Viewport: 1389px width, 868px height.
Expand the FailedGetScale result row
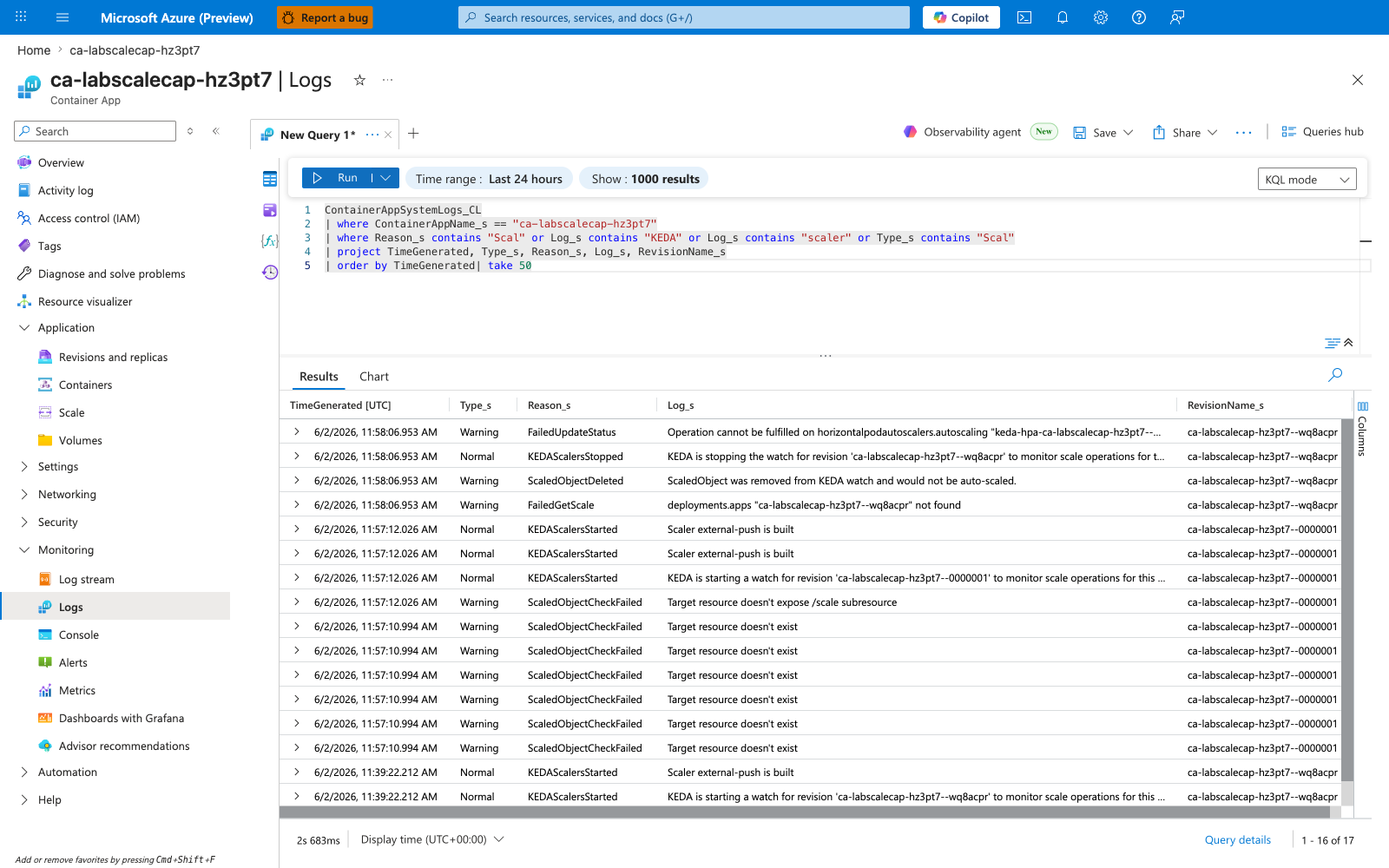[x=297, y=504]
